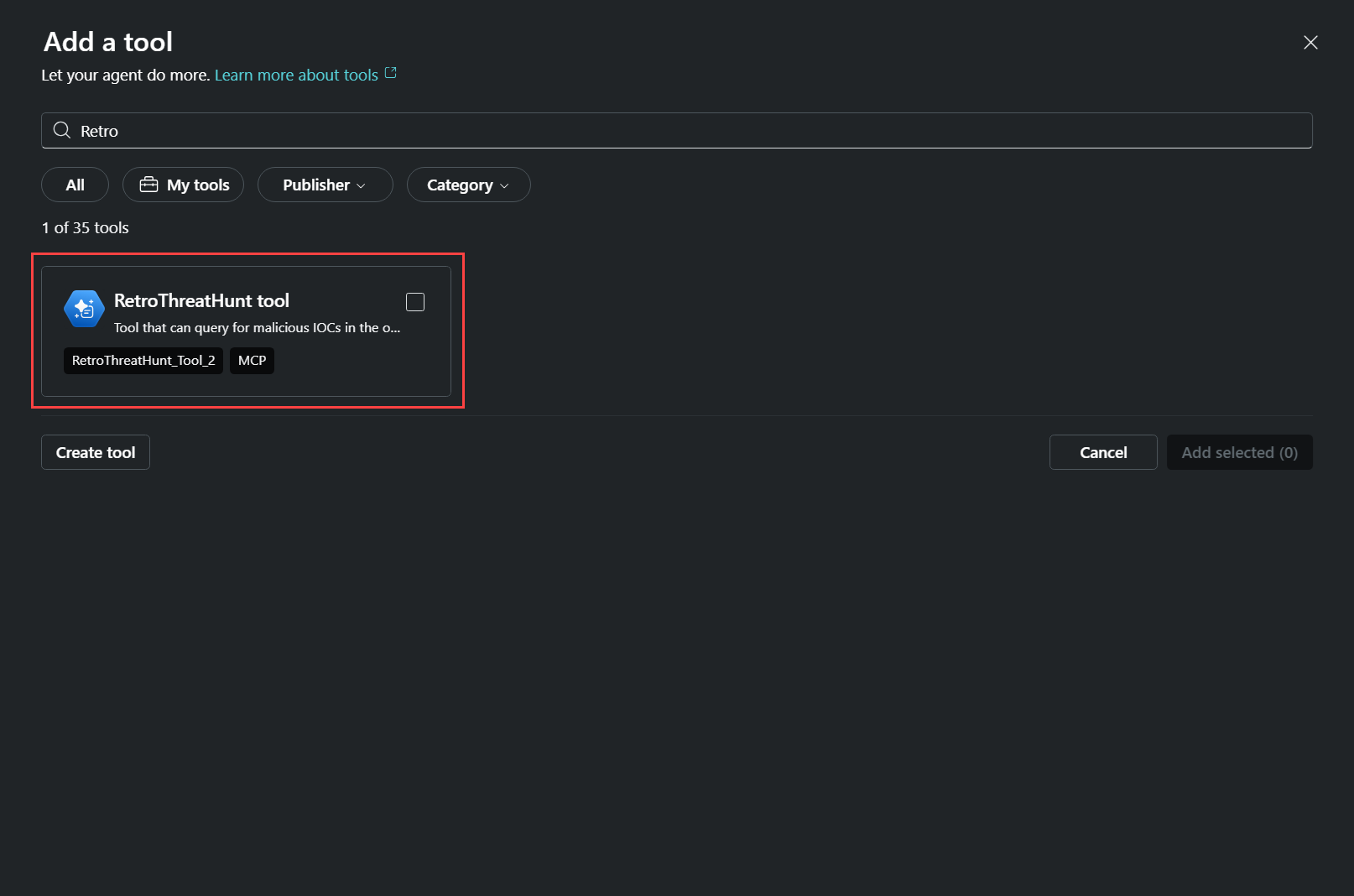This screenshot has width=1354, height=896.
Task: Click the Cancel button
Action: pos(1102,452)
